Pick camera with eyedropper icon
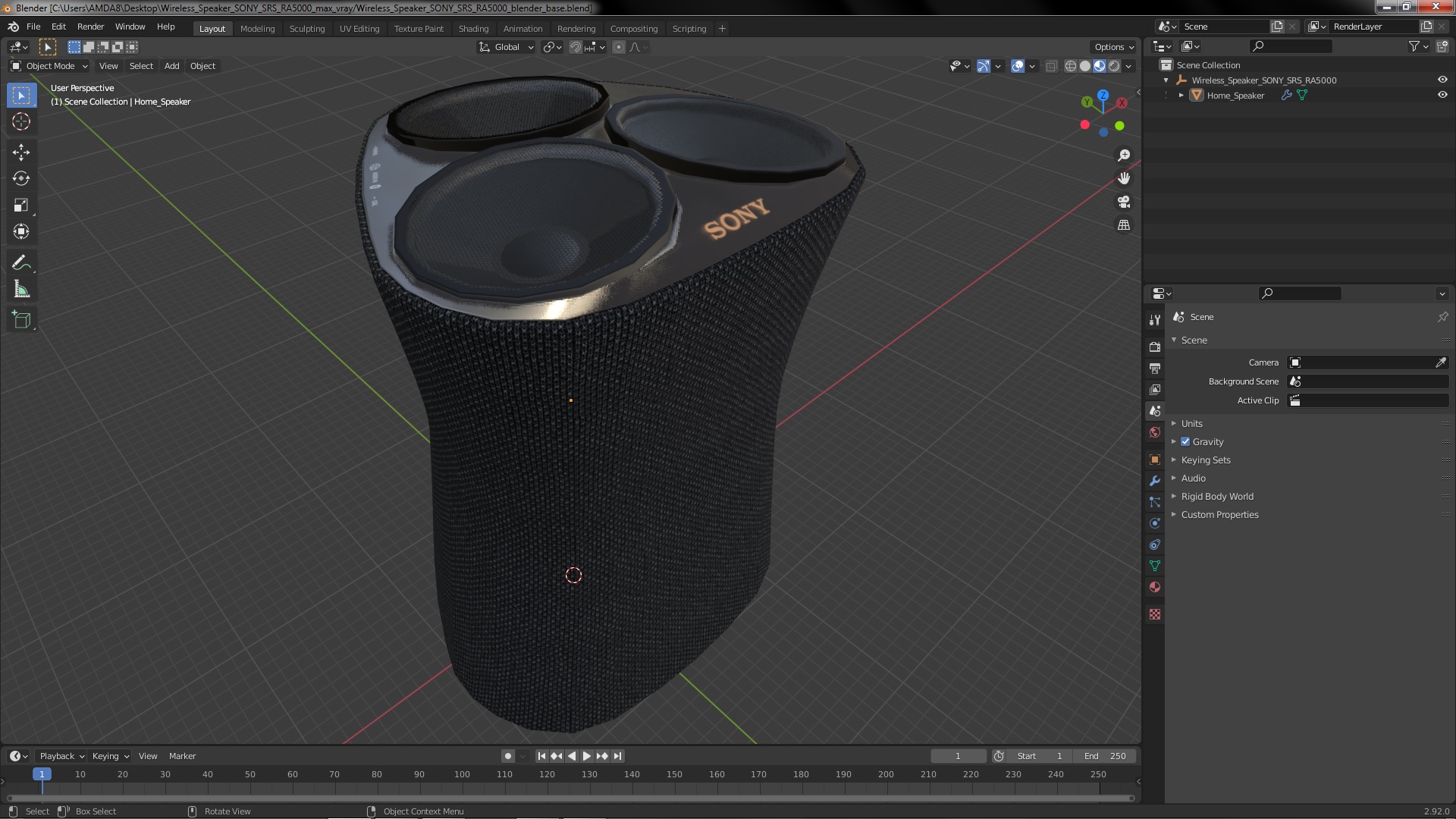 coord(1440,362)
